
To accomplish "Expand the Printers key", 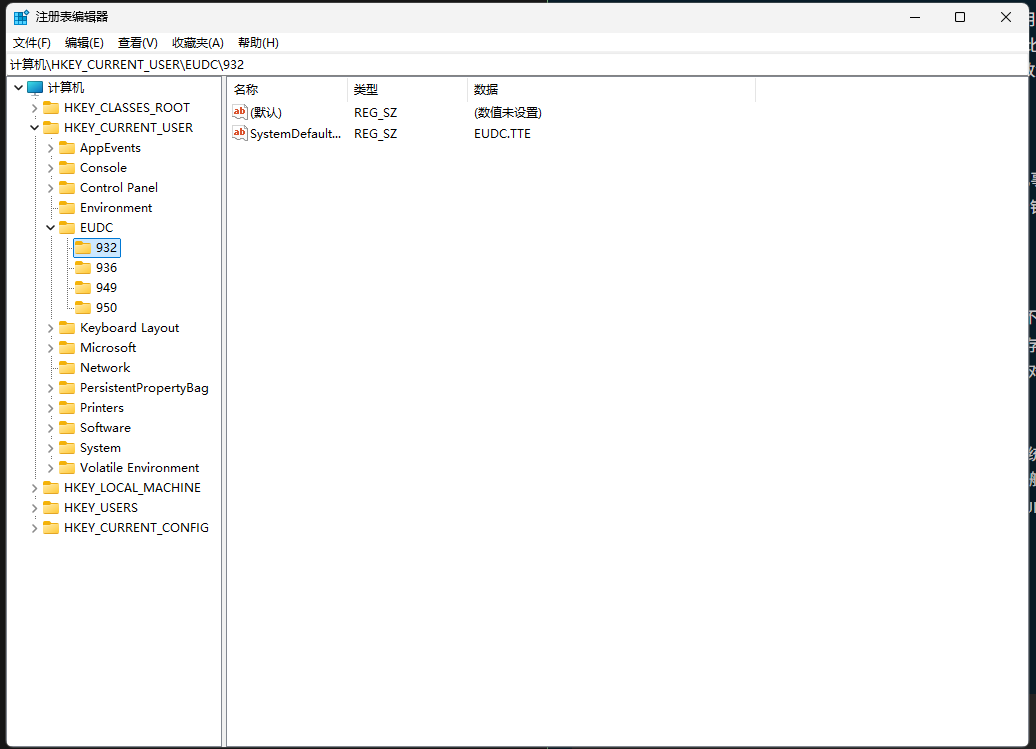I will tap(50, 408).
